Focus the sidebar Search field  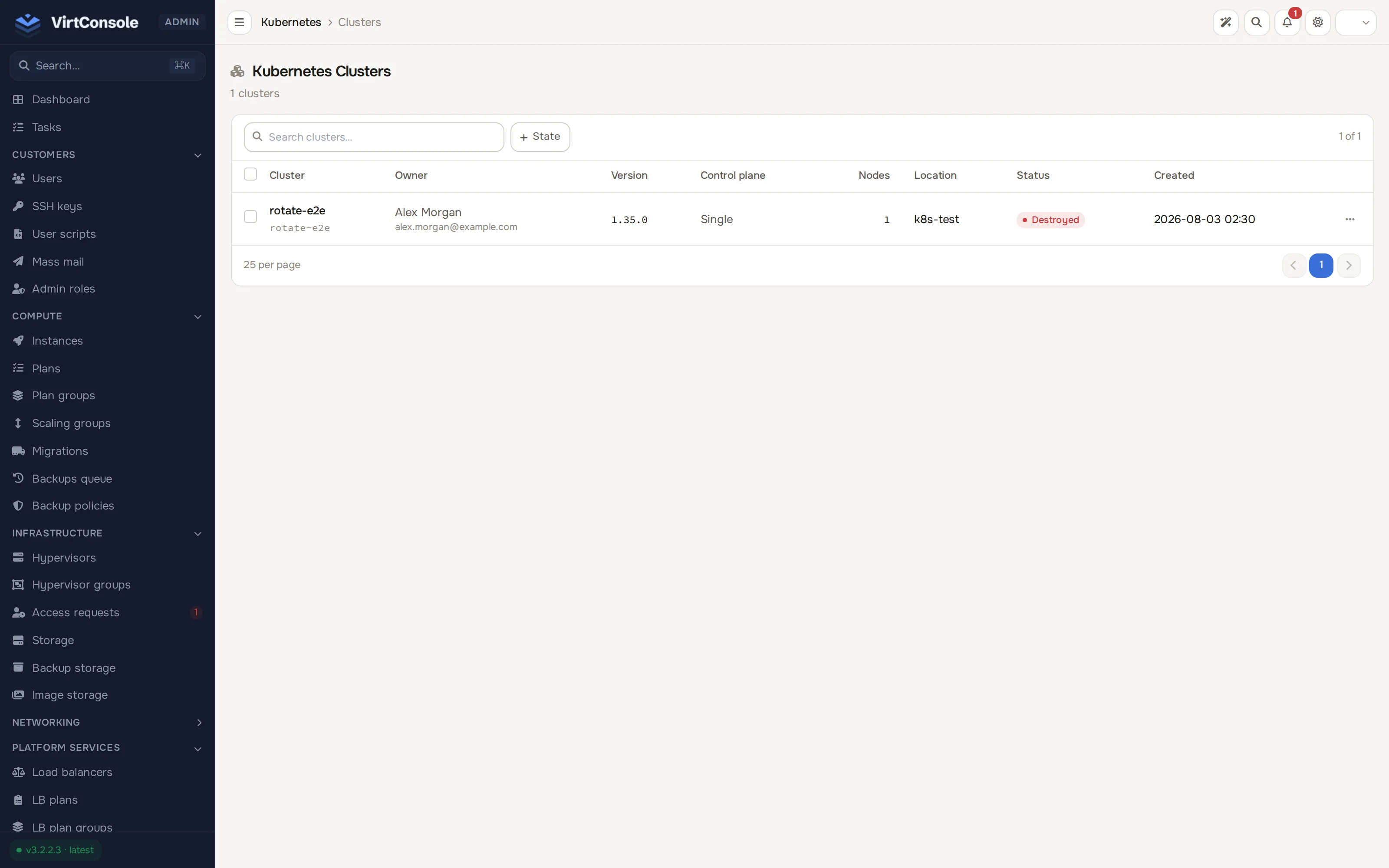tap(107, 66)
